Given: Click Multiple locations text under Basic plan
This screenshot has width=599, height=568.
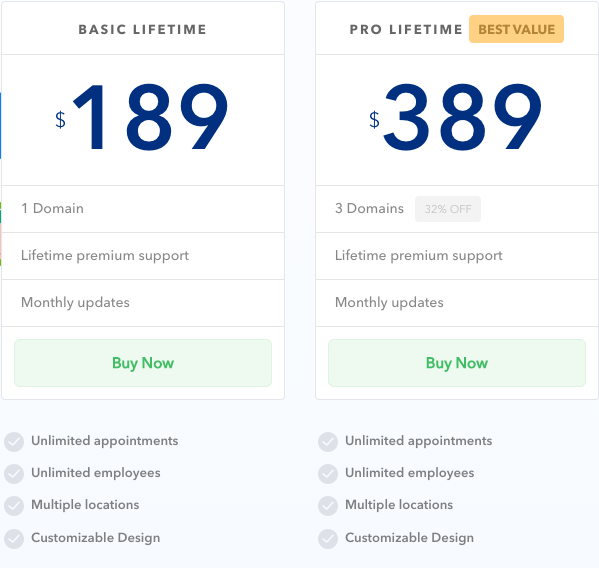Looking at the screenshot, I should point(85,505).
